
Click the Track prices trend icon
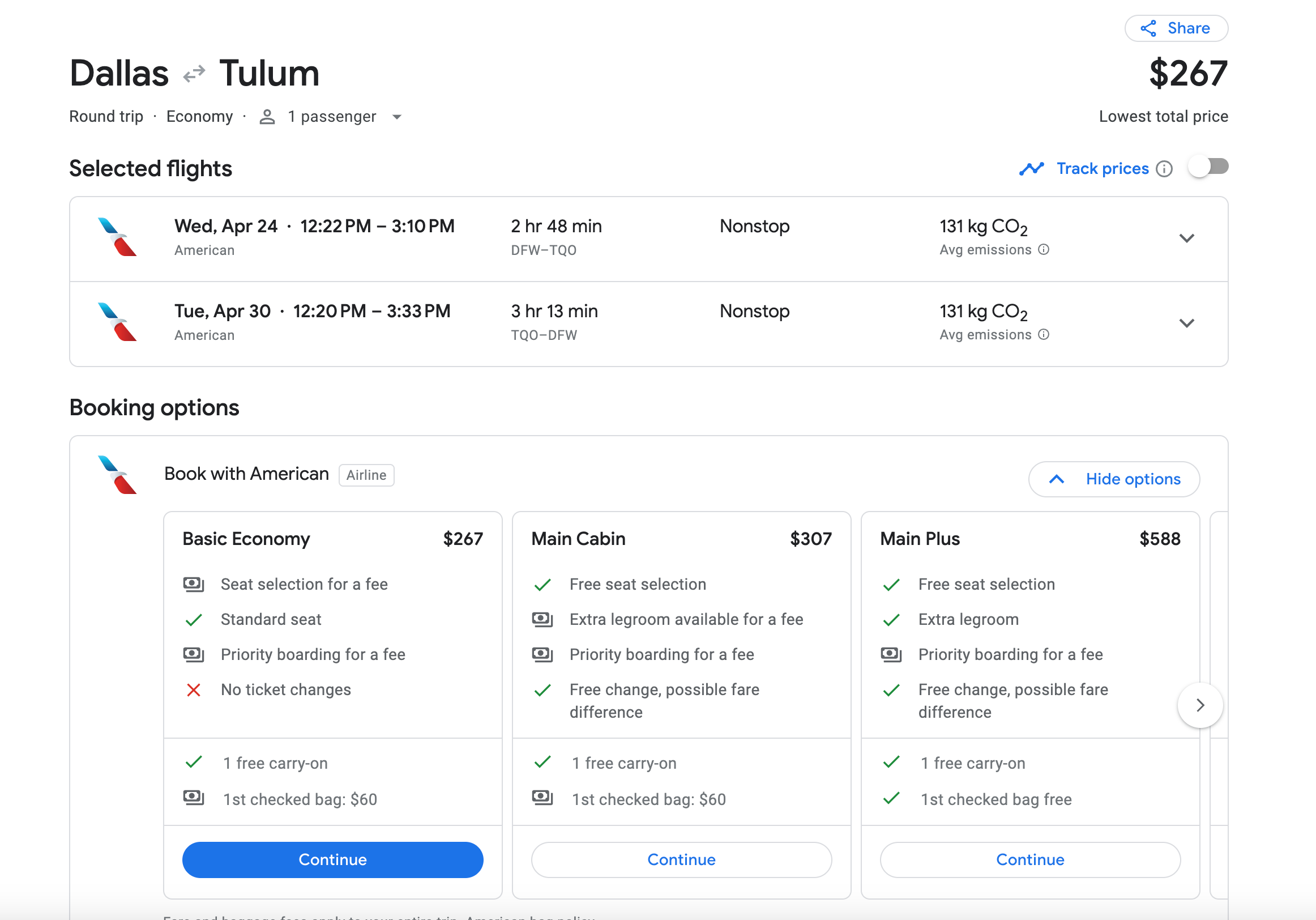(x=1031, y=169)
